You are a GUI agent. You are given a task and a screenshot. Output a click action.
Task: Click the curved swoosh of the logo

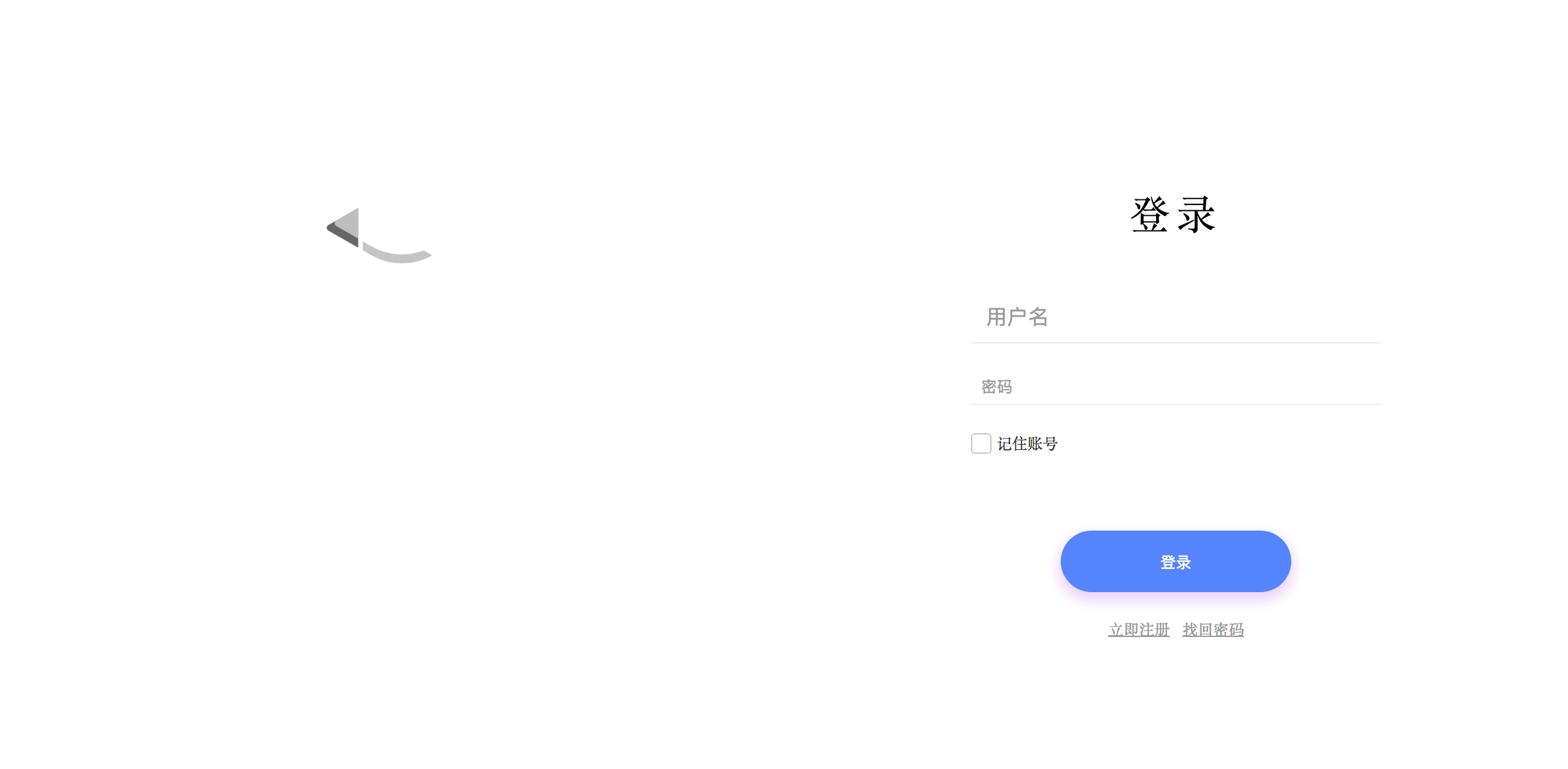point(397,254)
